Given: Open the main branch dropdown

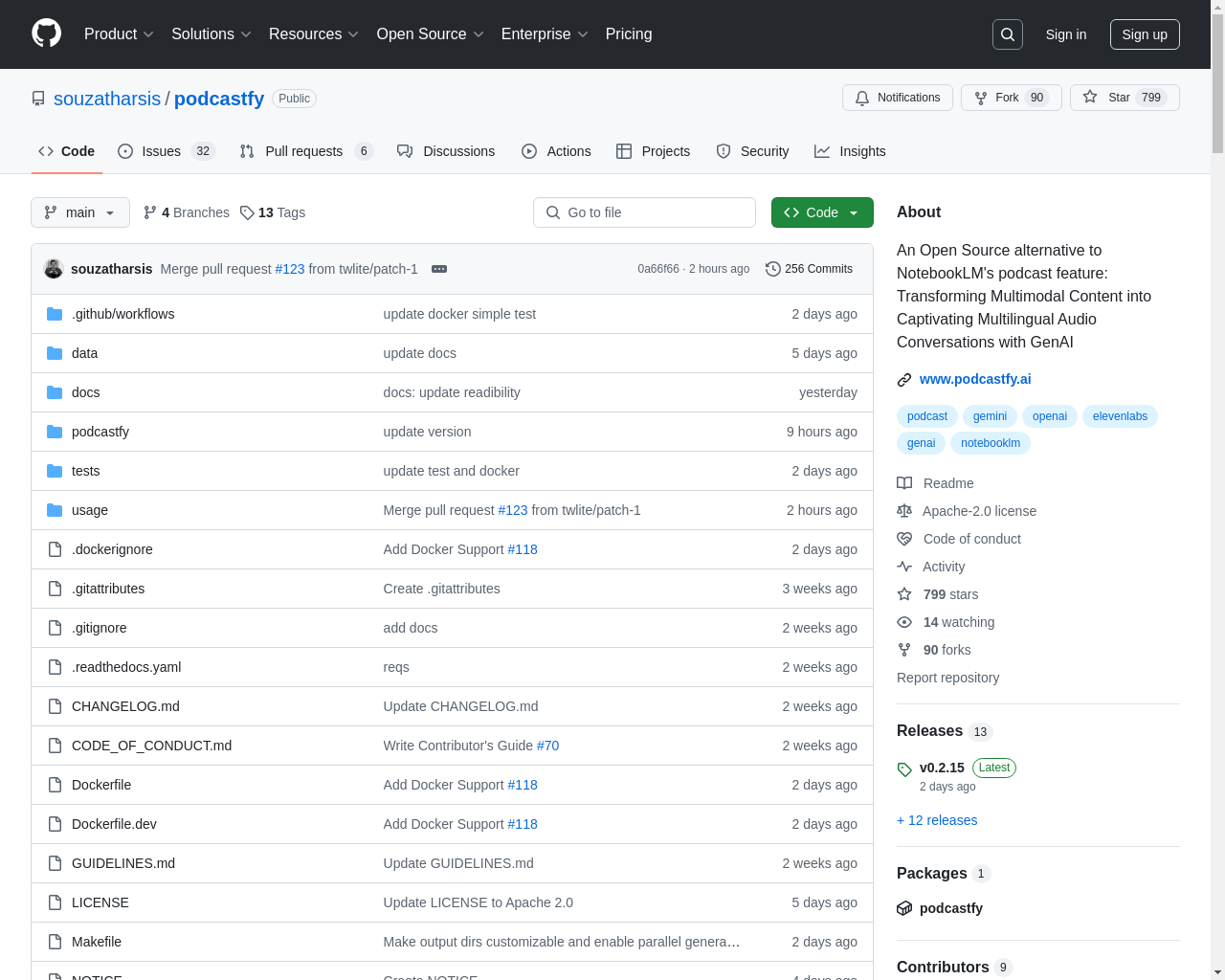Looking at the screenshot, I should pos(80,212).
